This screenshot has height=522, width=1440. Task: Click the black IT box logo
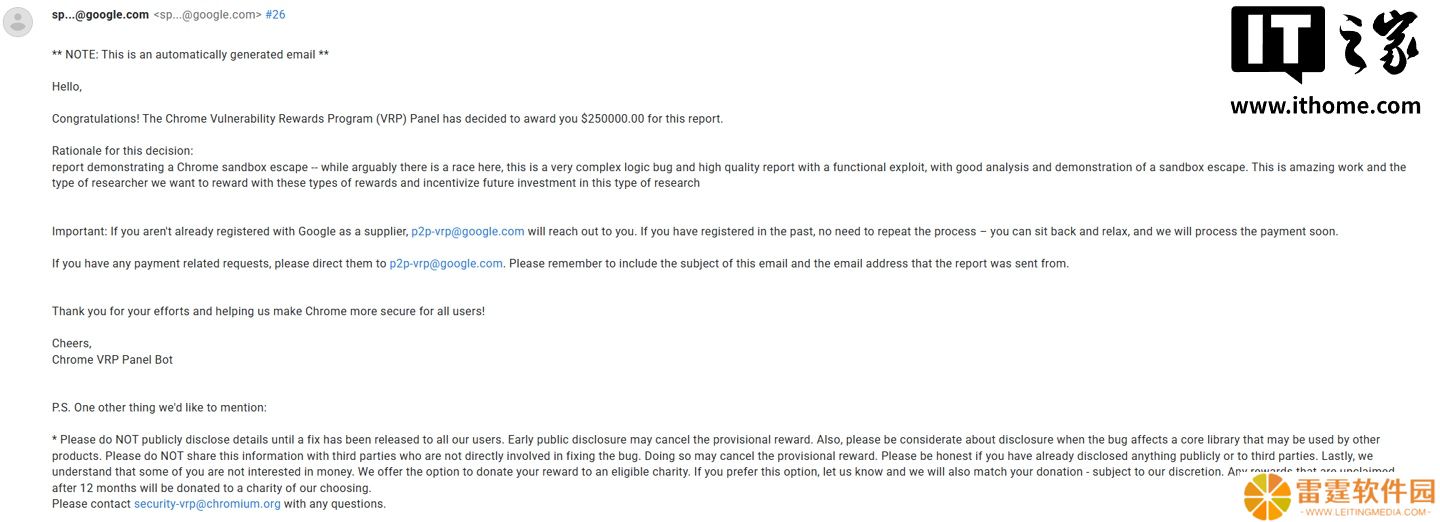[x=1278, y=44]
